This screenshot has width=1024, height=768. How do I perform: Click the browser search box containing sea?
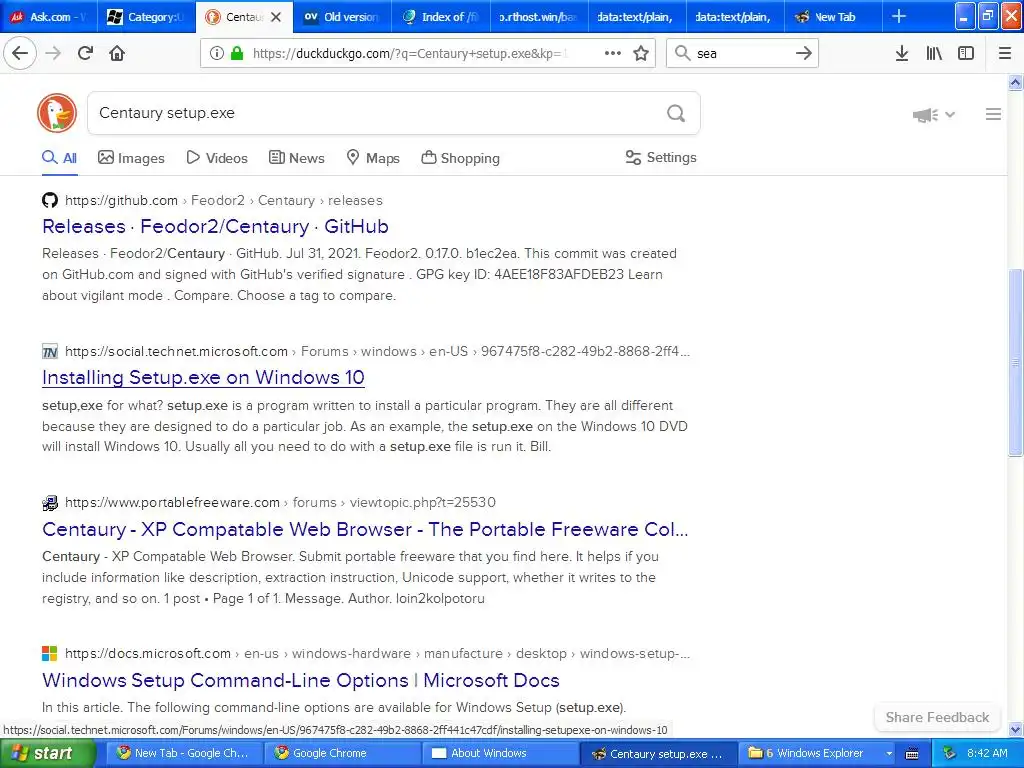(741, 53)
